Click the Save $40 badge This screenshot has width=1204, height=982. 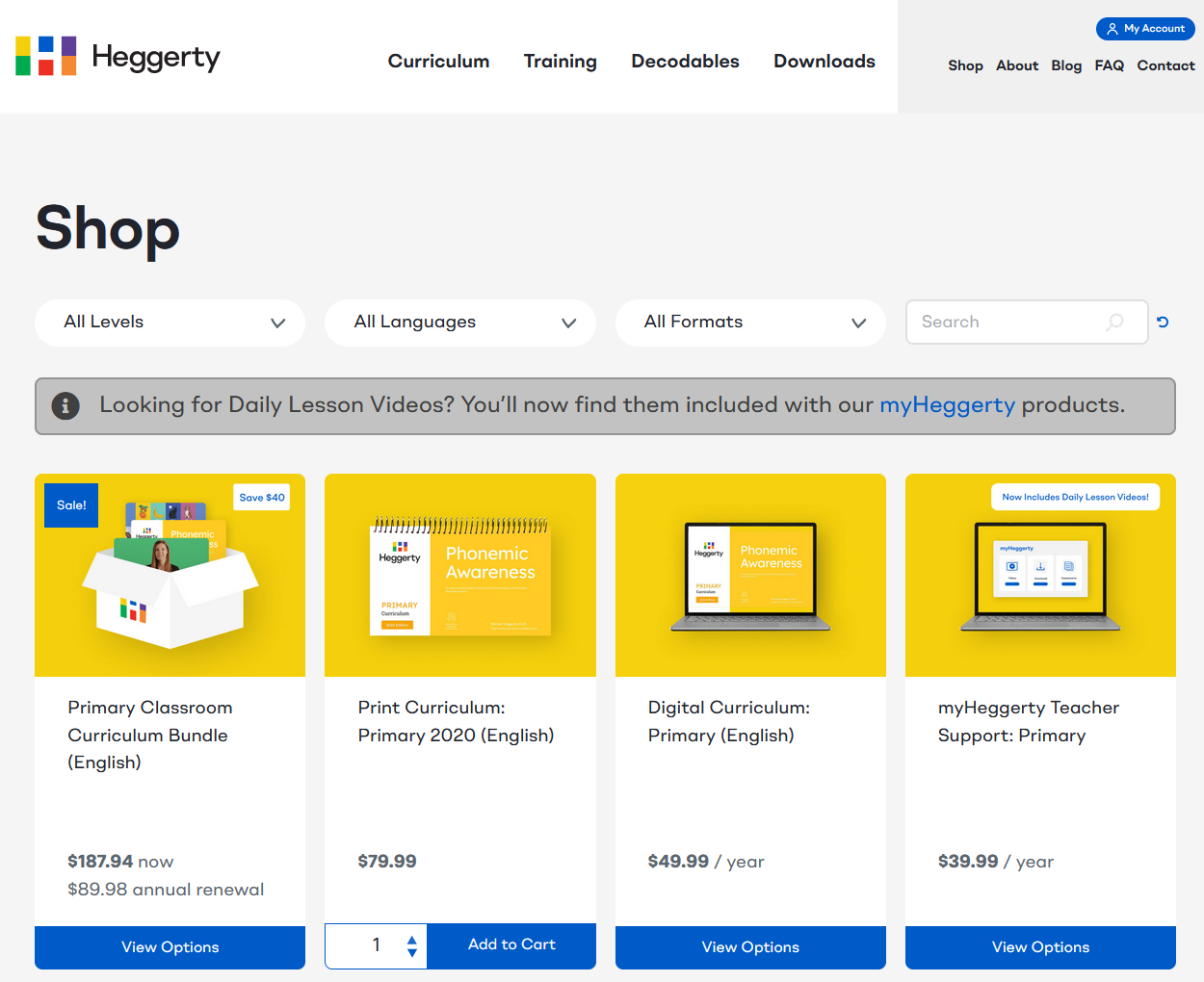[262, 498]
